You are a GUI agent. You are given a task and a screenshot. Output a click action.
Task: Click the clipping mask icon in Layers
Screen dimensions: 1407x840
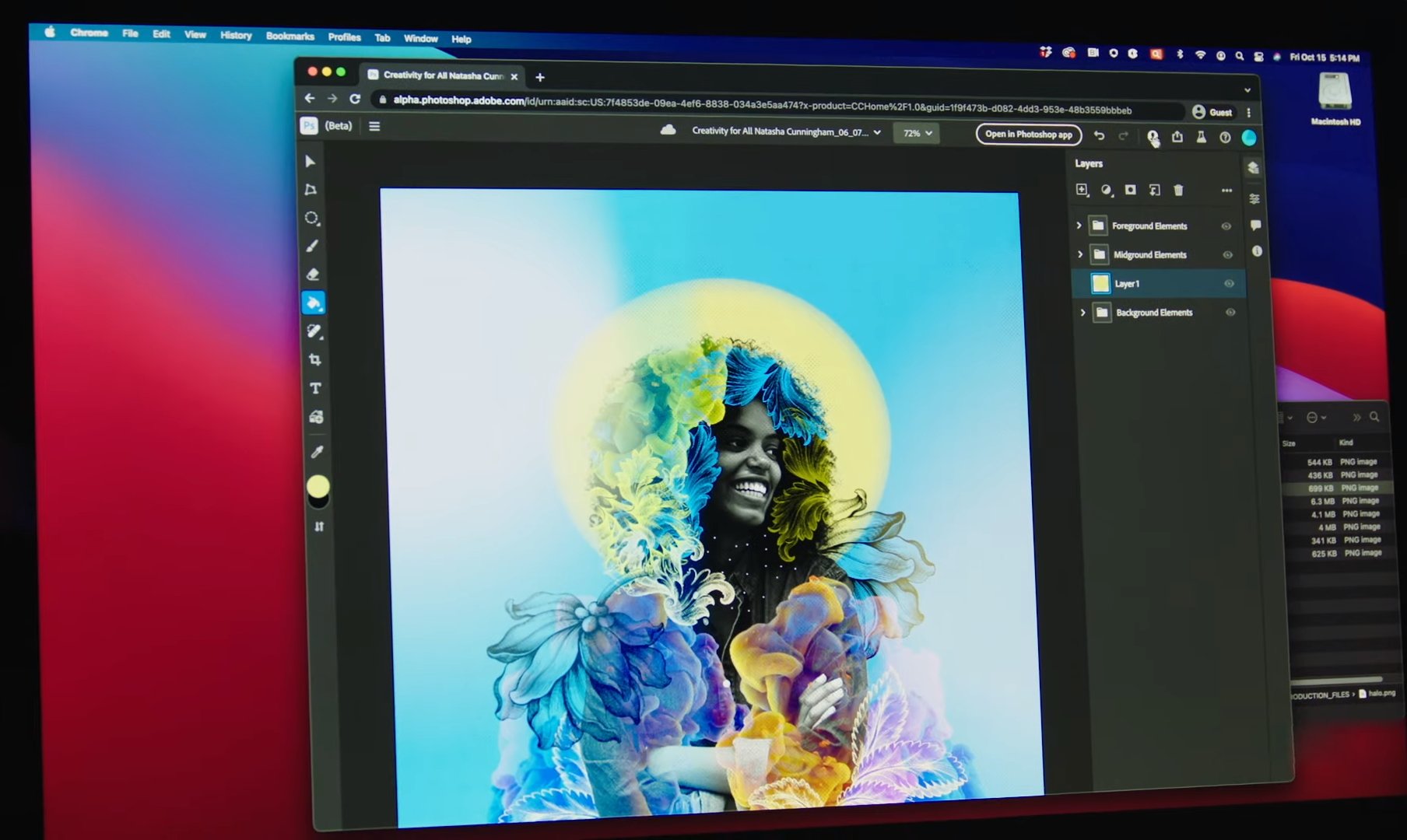[x=1154, y=190]
